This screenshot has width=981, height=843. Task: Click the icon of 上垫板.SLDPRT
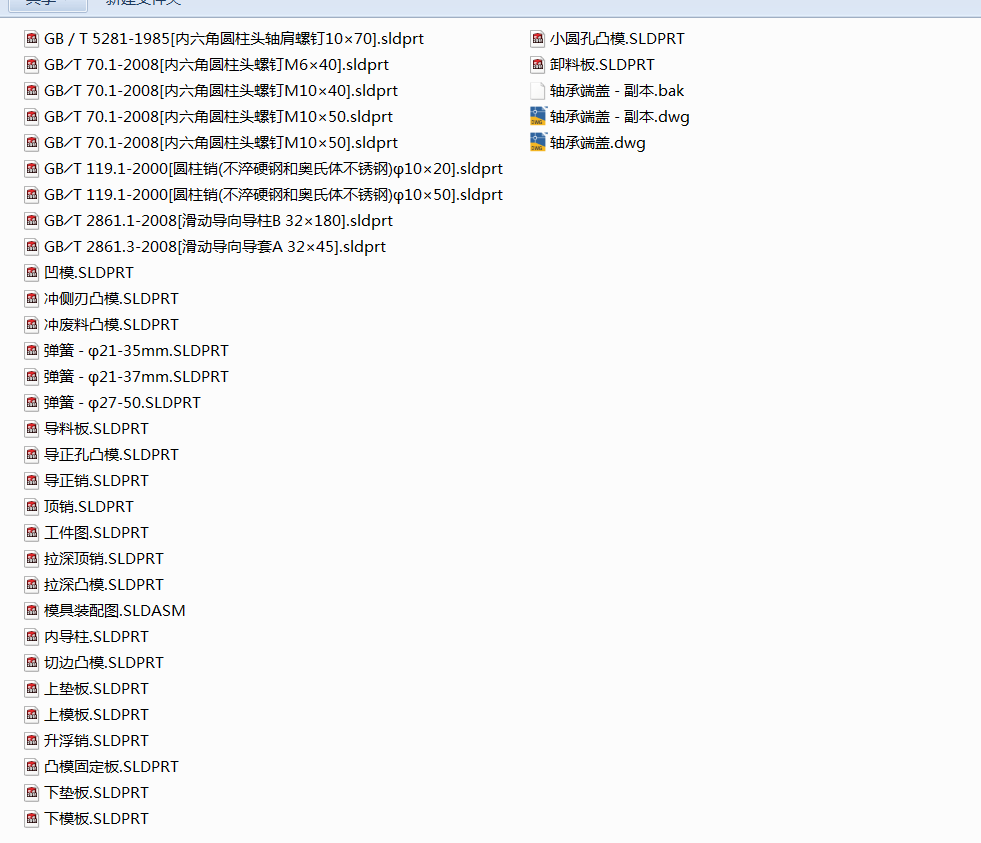click(x=32, y=689)
